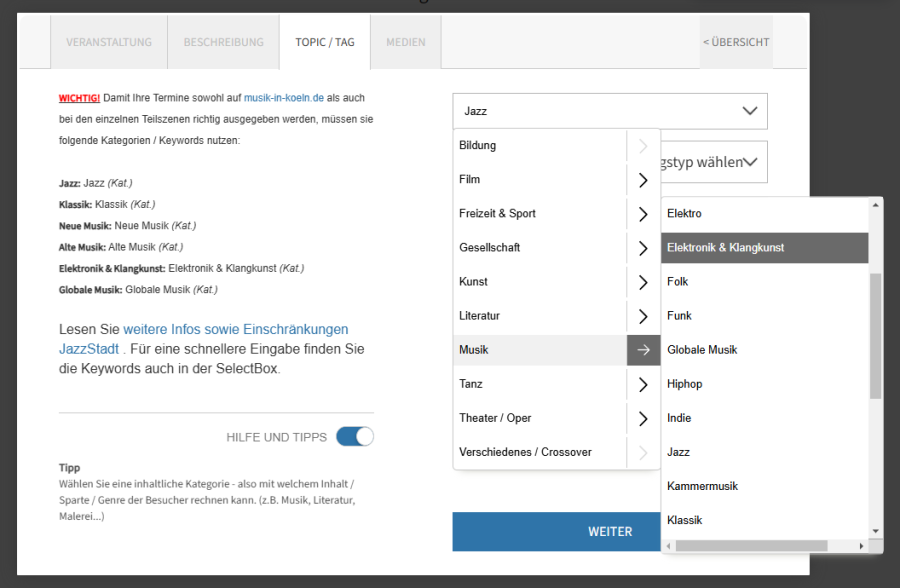Image resolution: width=900 pixels, height=588 pixels.
Task: Choose Elektronik & Klangkunst in the list
Action: [725, 248]
